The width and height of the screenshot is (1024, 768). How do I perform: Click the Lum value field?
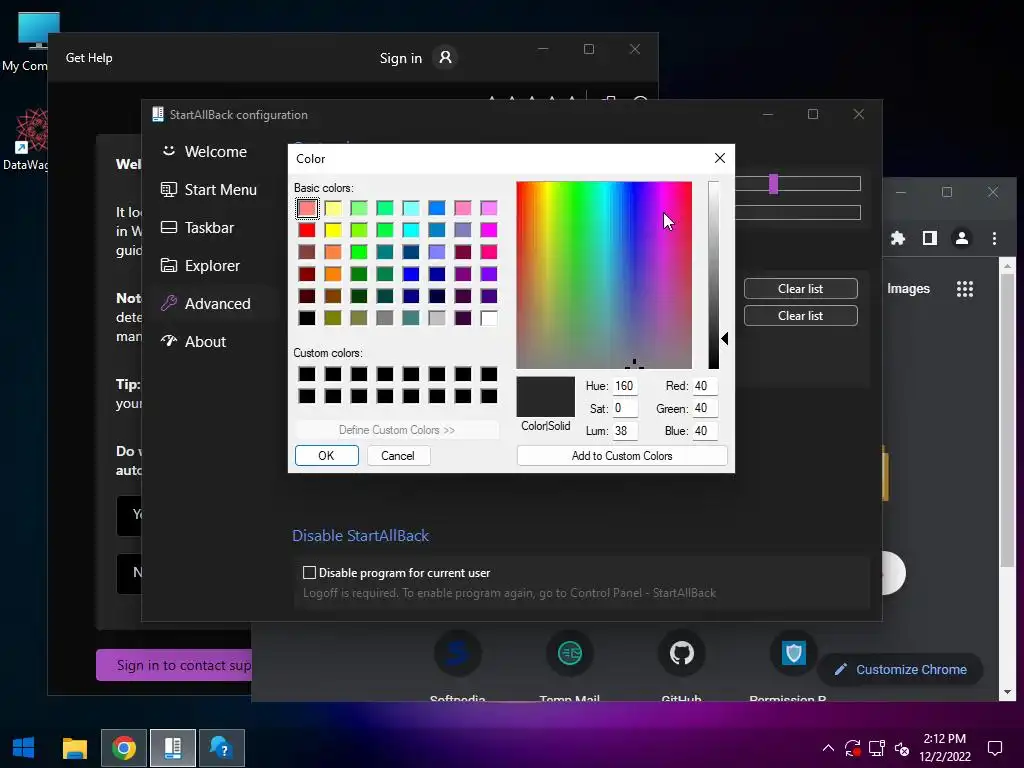tap(624, 431)
